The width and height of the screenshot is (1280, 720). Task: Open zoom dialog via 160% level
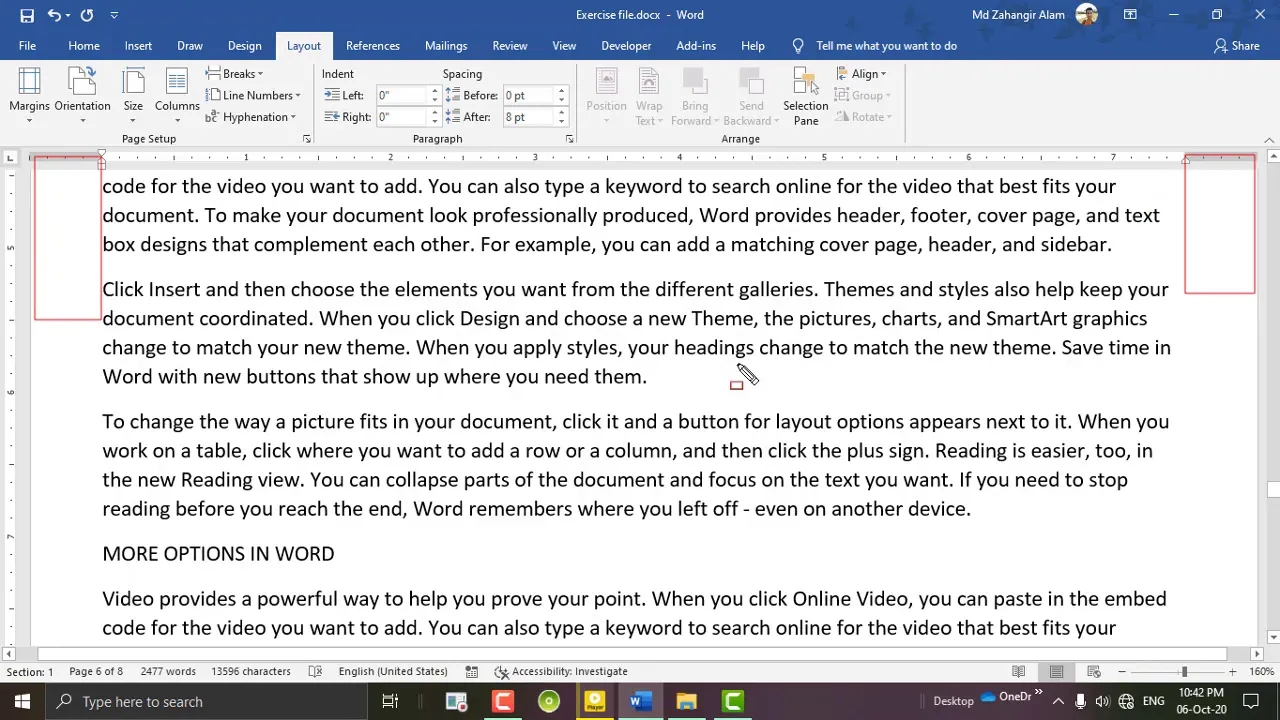coord(1261,672)
